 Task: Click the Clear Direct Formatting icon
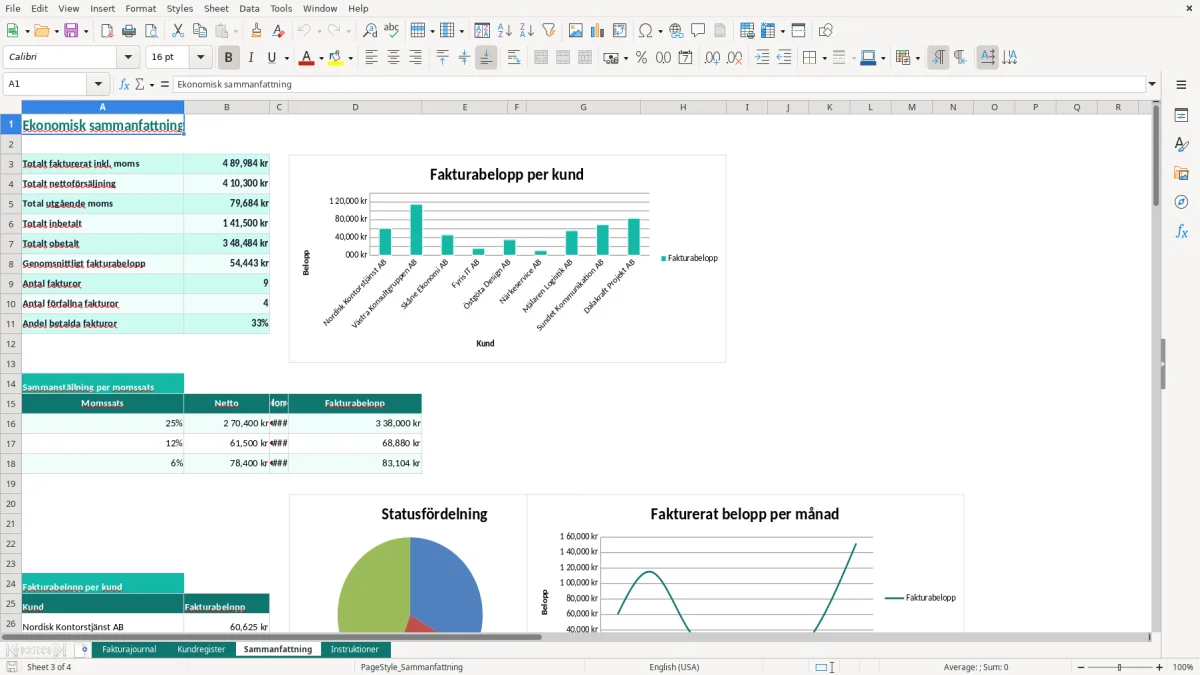pyautogui.click(x=278, y=31)
